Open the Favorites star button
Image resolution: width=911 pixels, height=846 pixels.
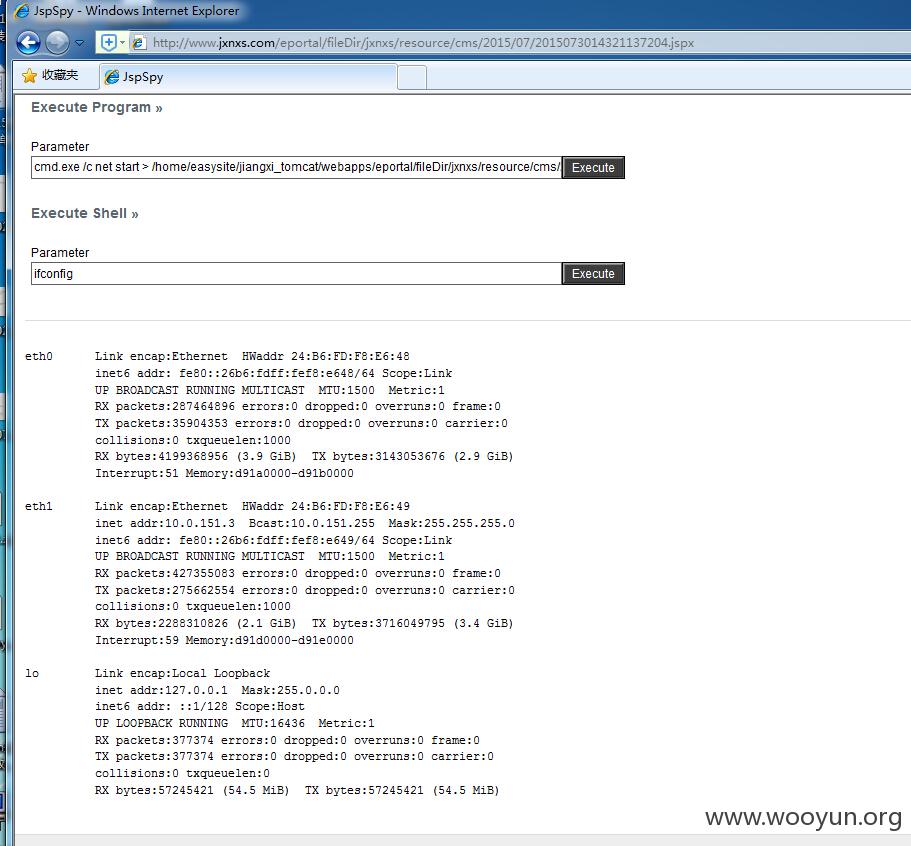pyautogui.click(x=50, y=75)
